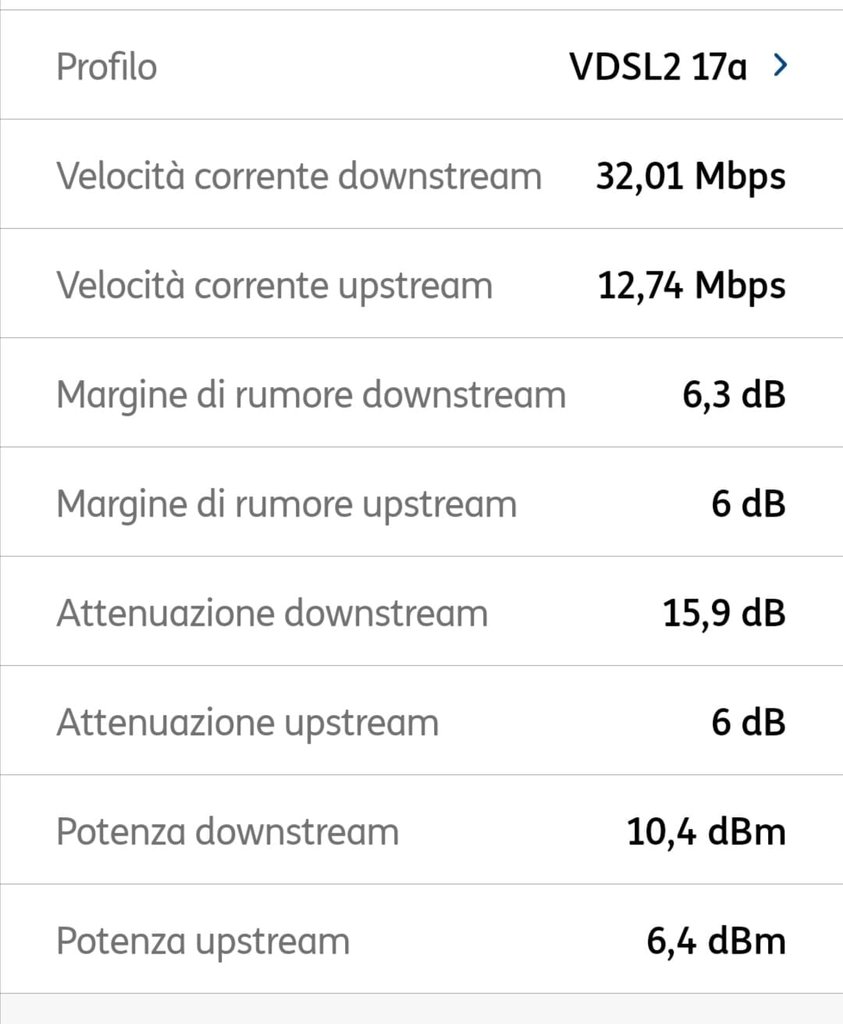Select Potenza downstream row label
Viewport: 843px width, 1024px height.
[227, 831]
